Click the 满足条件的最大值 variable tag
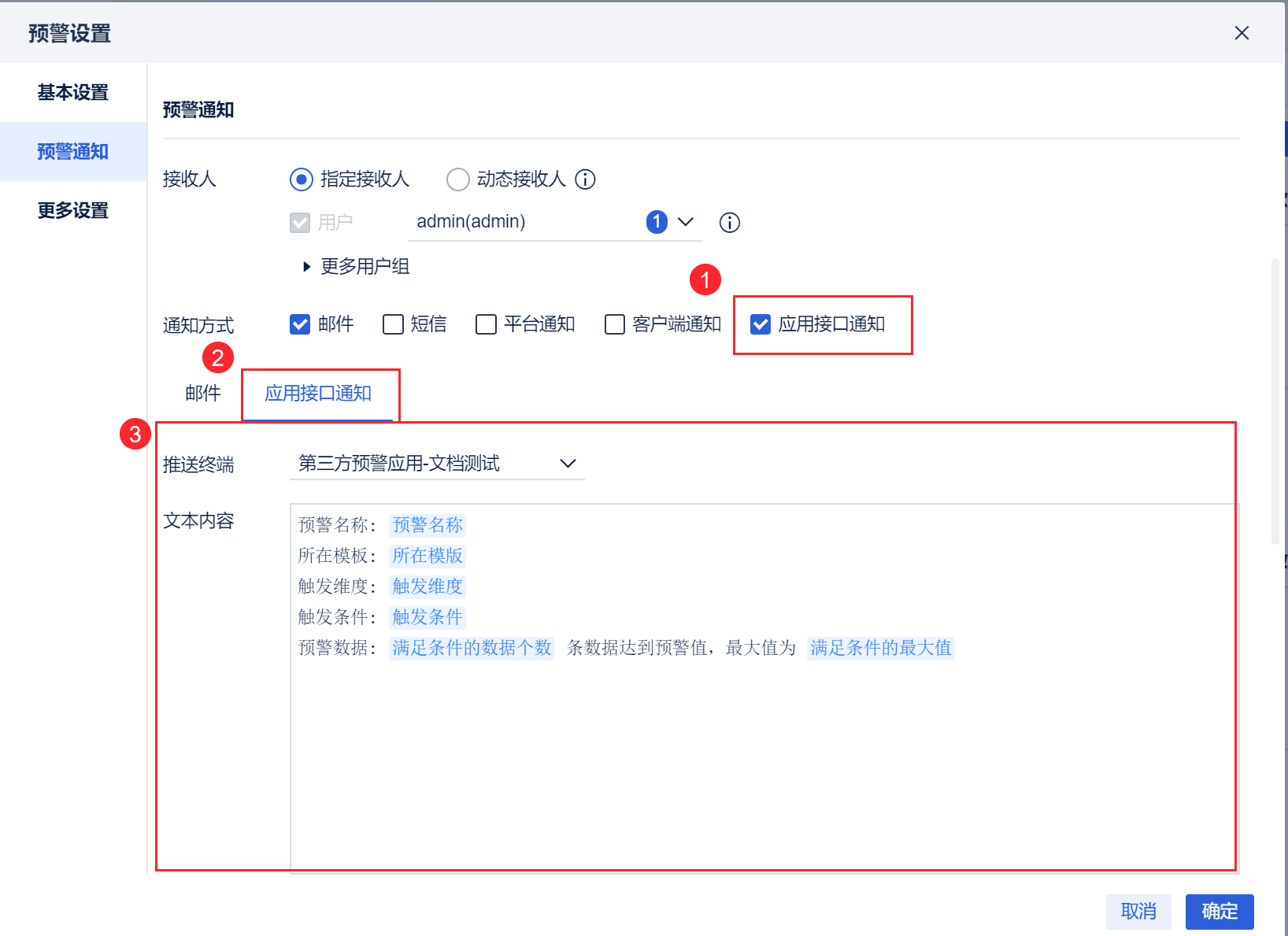Viewport: 1288px width, 936px height. pos(881,648)
